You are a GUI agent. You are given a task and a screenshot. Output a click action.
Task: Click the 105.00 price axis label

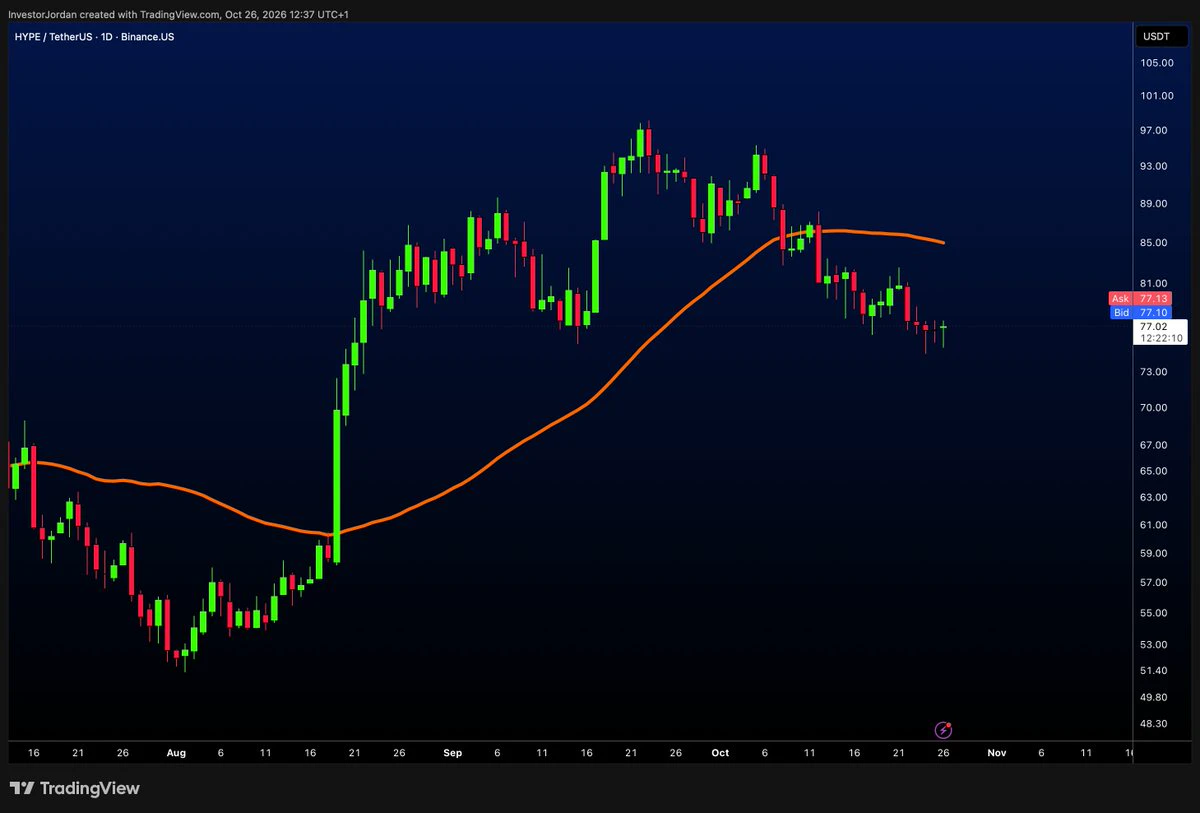click(x=1156, y=63)
